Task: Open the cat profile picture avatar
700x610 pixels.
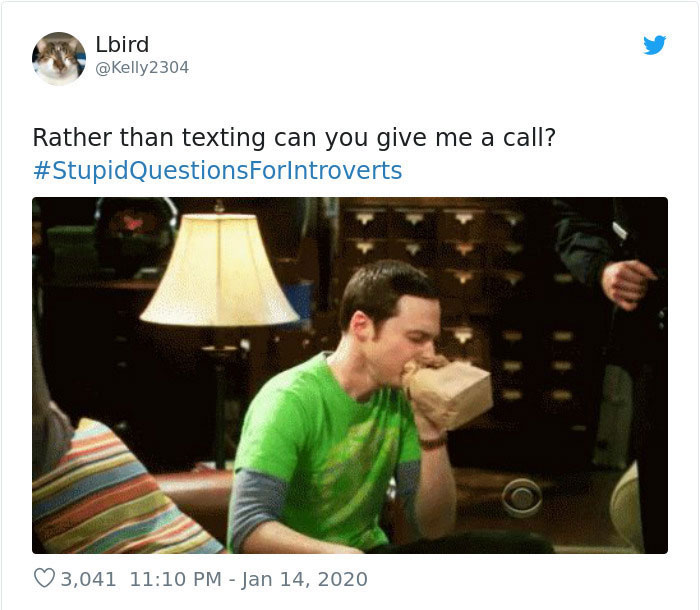Action: 59,58
